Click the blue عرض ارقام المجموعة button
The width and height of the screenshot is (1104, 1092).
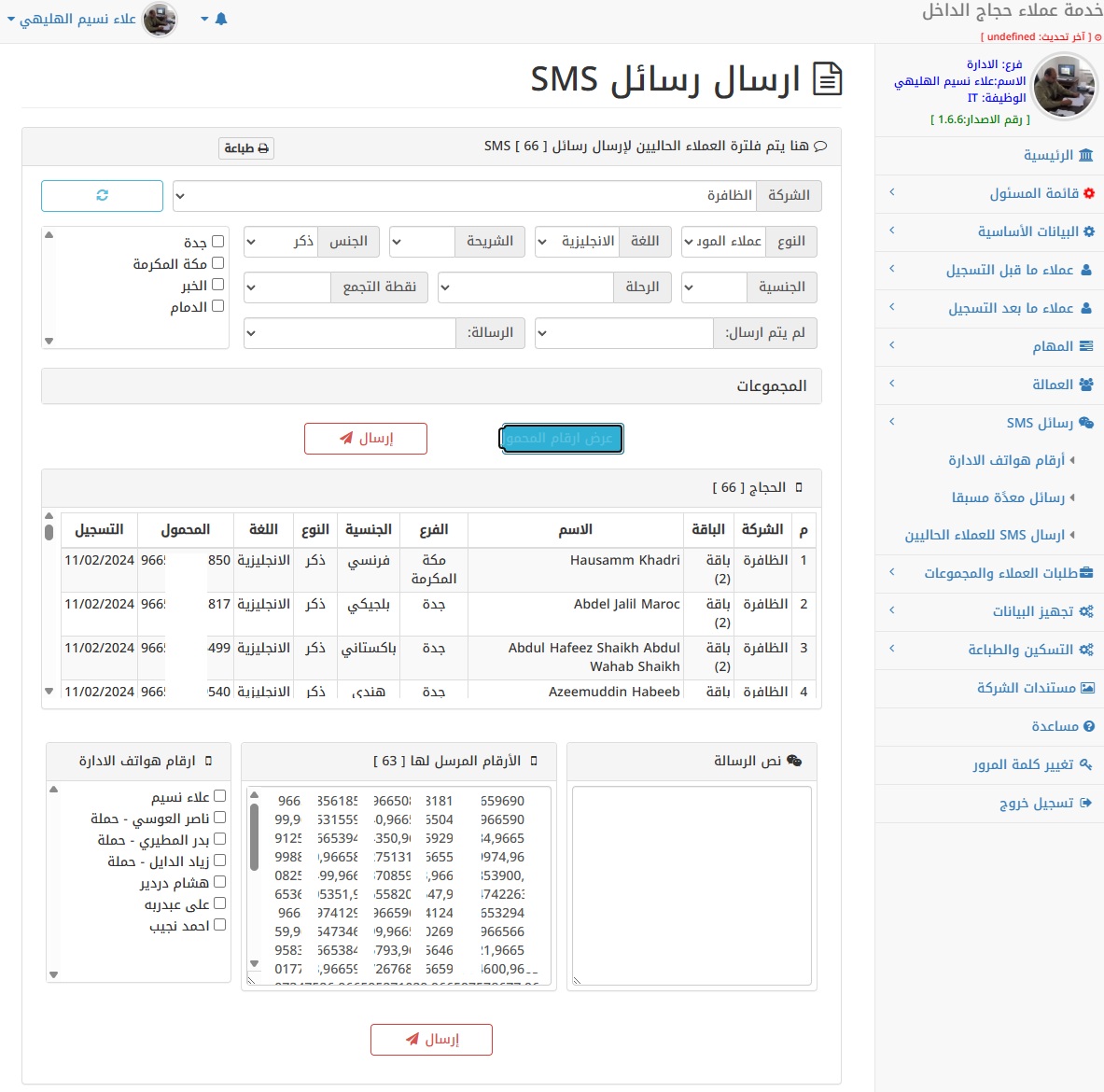562,439
